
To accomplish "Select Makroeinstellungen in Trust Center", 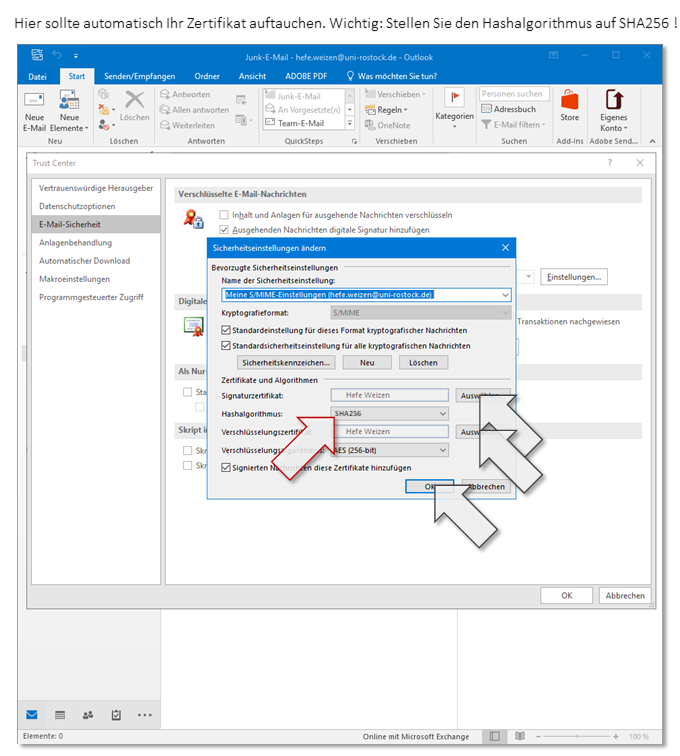I will [96, 279].
